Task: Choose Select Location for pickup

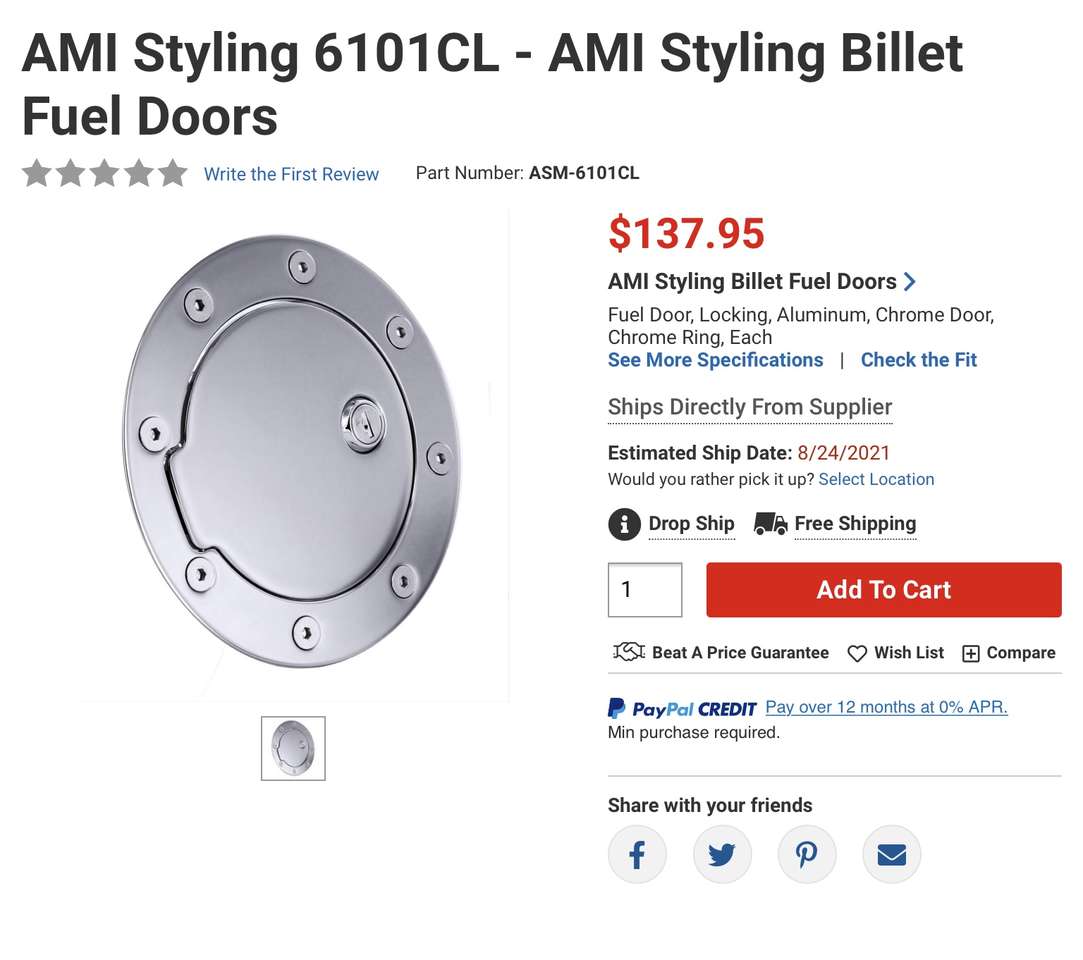Action: tap(876, 479)
